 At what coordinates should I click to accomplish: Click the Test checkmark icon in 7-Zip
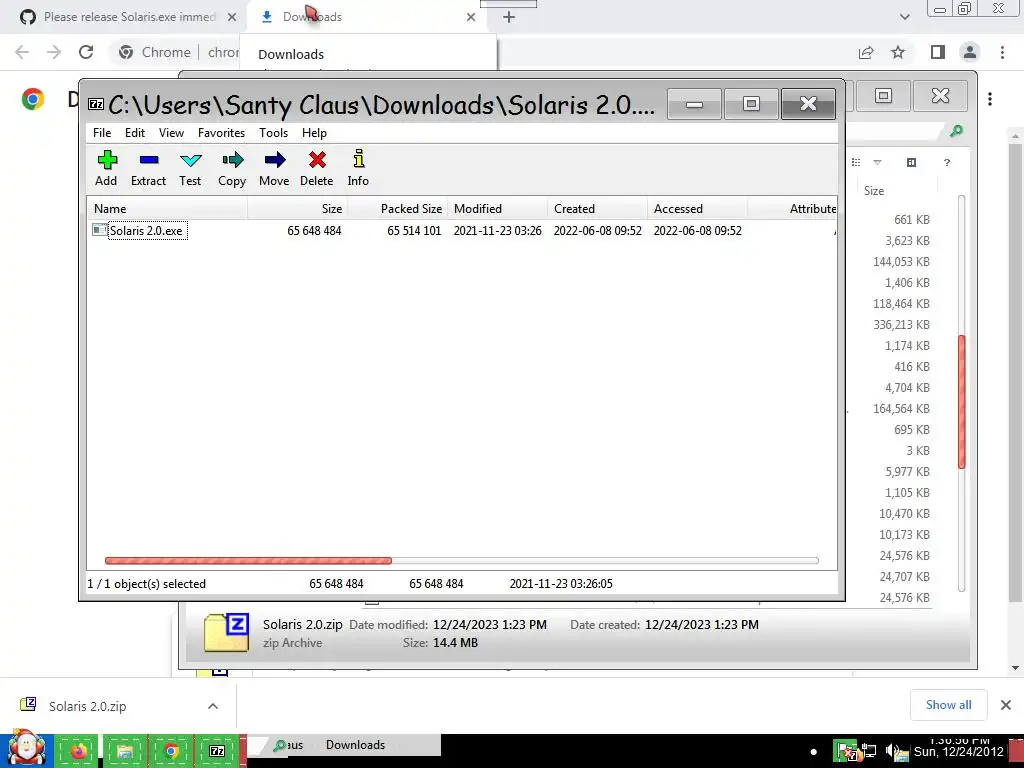(x=191, y=160)
